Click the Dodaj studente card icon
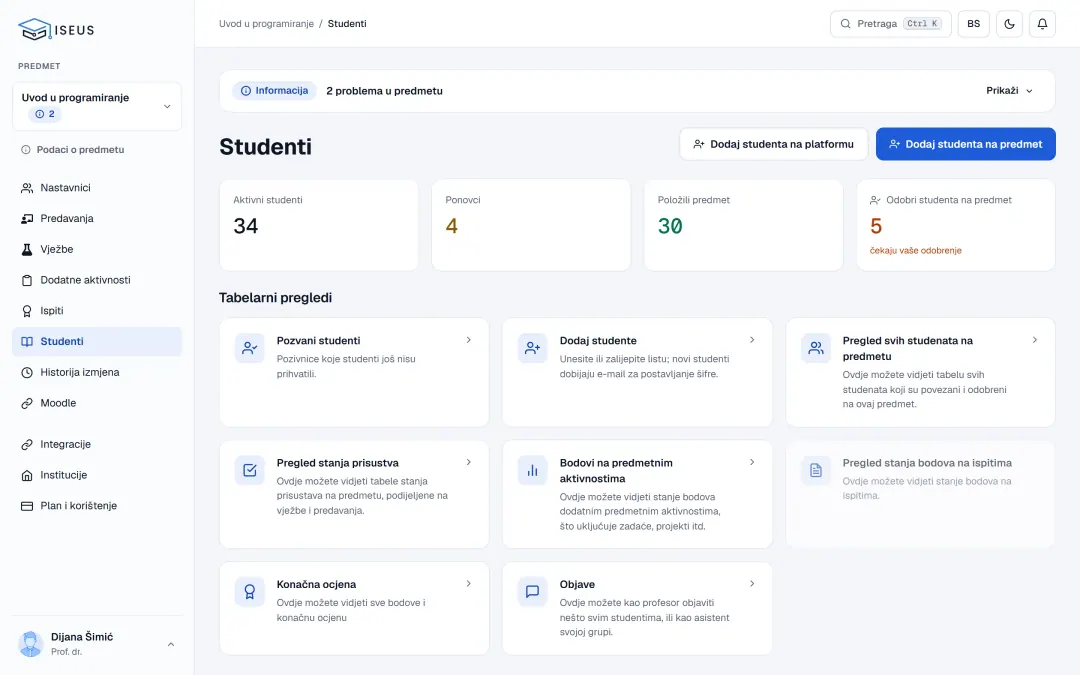 [532, 348]
